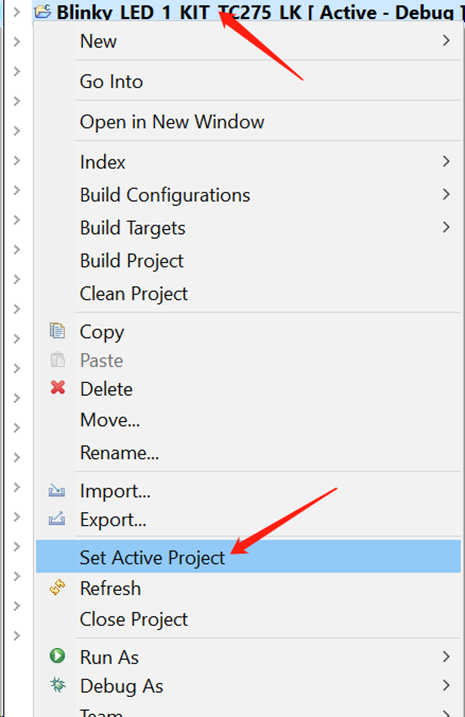This screenshot has width=465, height=717.
Task: Choose Build Project from context menu
Action: 132,261
